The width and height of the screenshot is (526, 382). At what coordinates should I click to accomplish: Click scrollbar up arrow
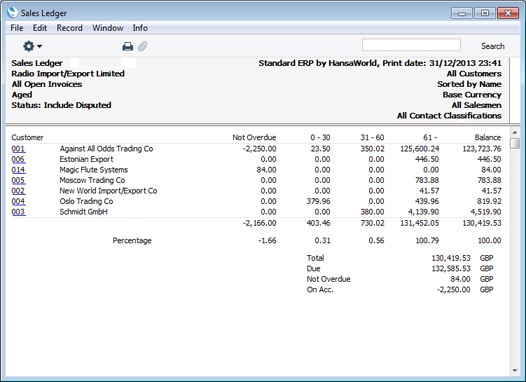(515, 132)
